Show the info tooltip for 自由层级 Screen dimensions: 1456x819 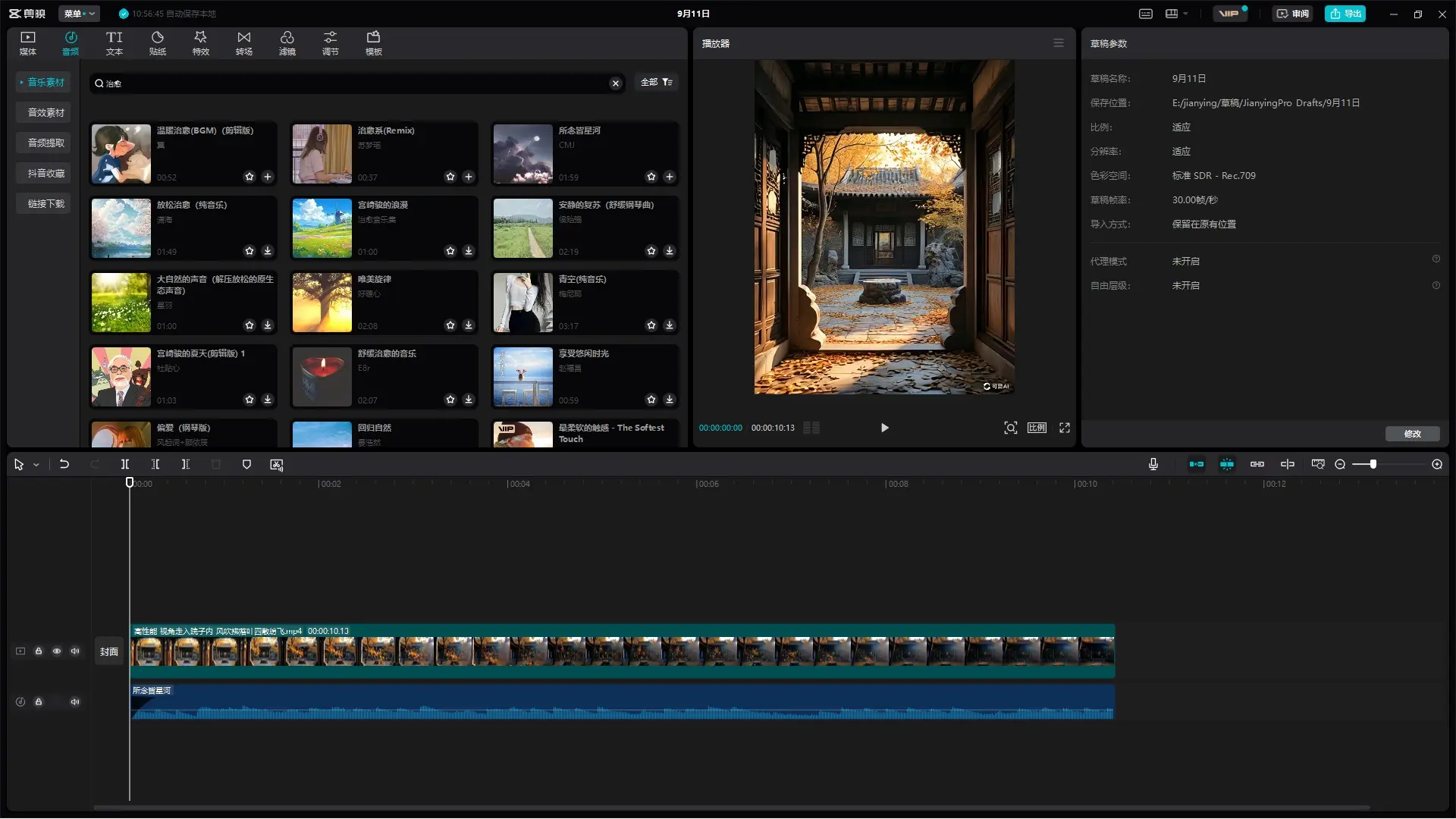[x=1436, y=286]
